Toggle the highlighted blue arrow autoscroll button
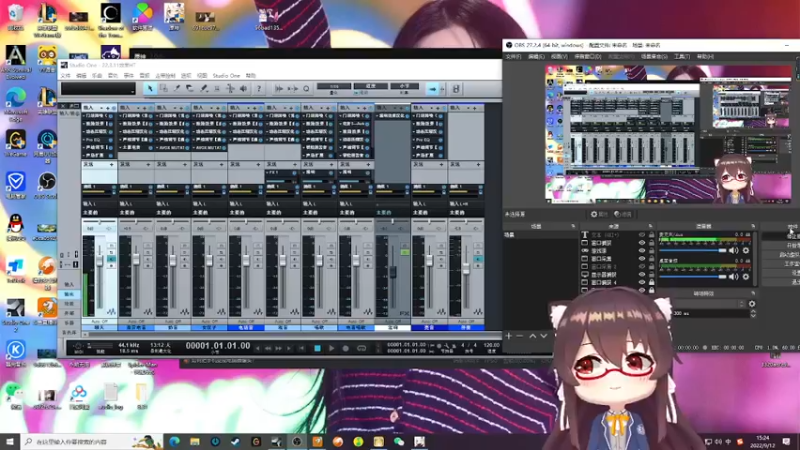 (x=433, y=89)
